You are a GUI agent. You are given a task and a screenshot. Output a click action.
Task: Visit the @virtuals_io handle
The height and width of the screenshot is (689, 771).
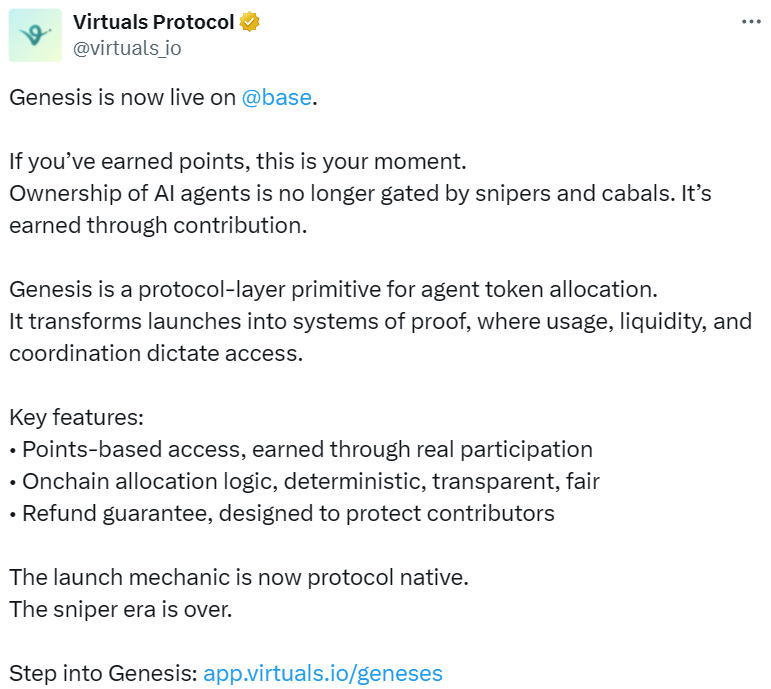[x=126, y=47]
